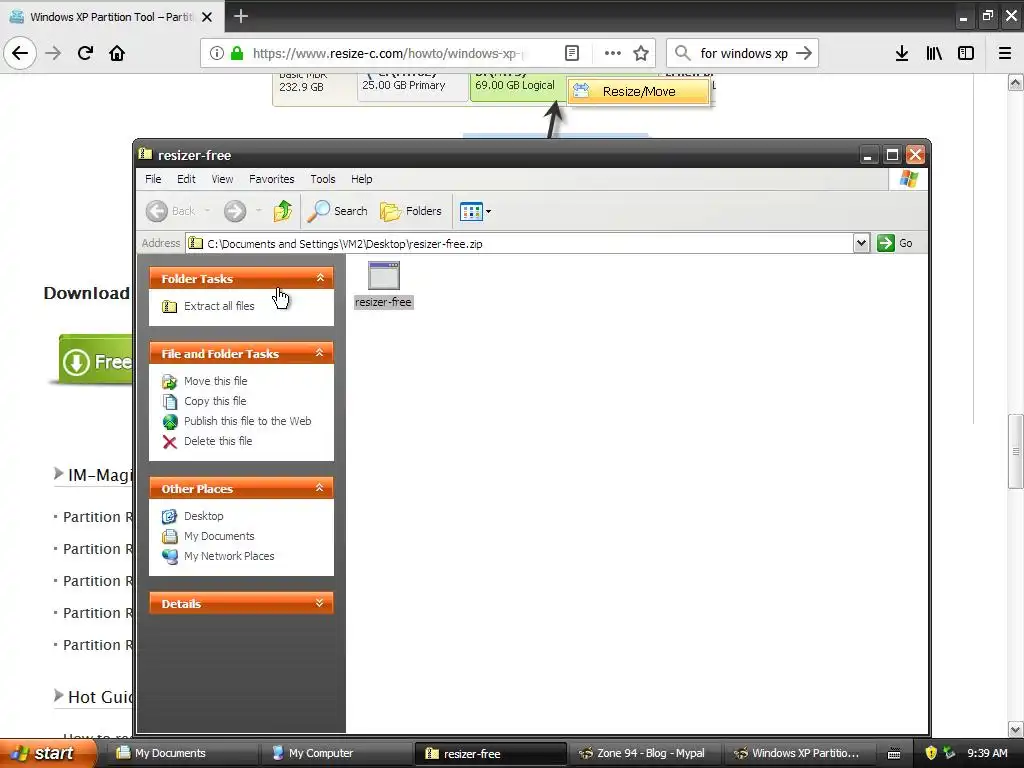Open a new browser tab

[241, 16]
